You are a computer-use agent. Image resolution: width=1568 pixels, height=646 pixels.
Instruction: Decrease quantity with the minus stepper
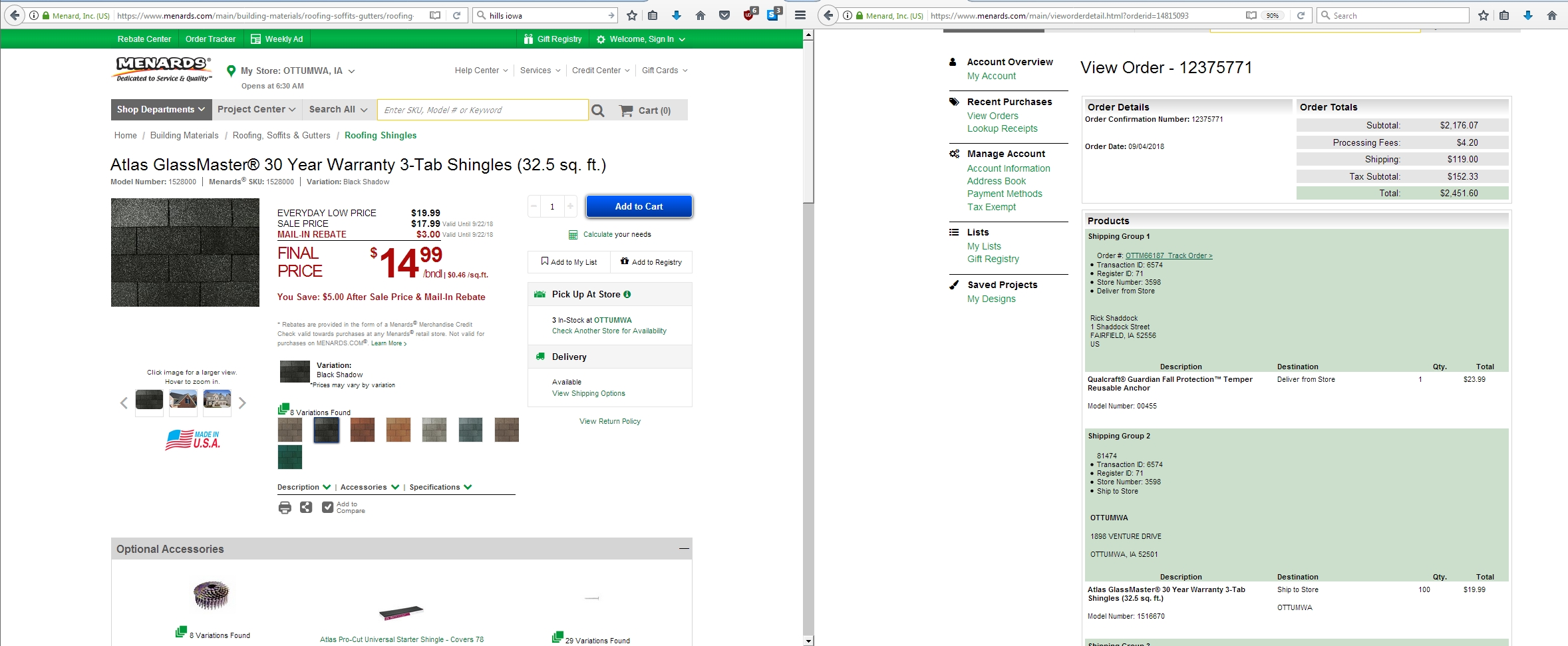click(x=534, y=206)
